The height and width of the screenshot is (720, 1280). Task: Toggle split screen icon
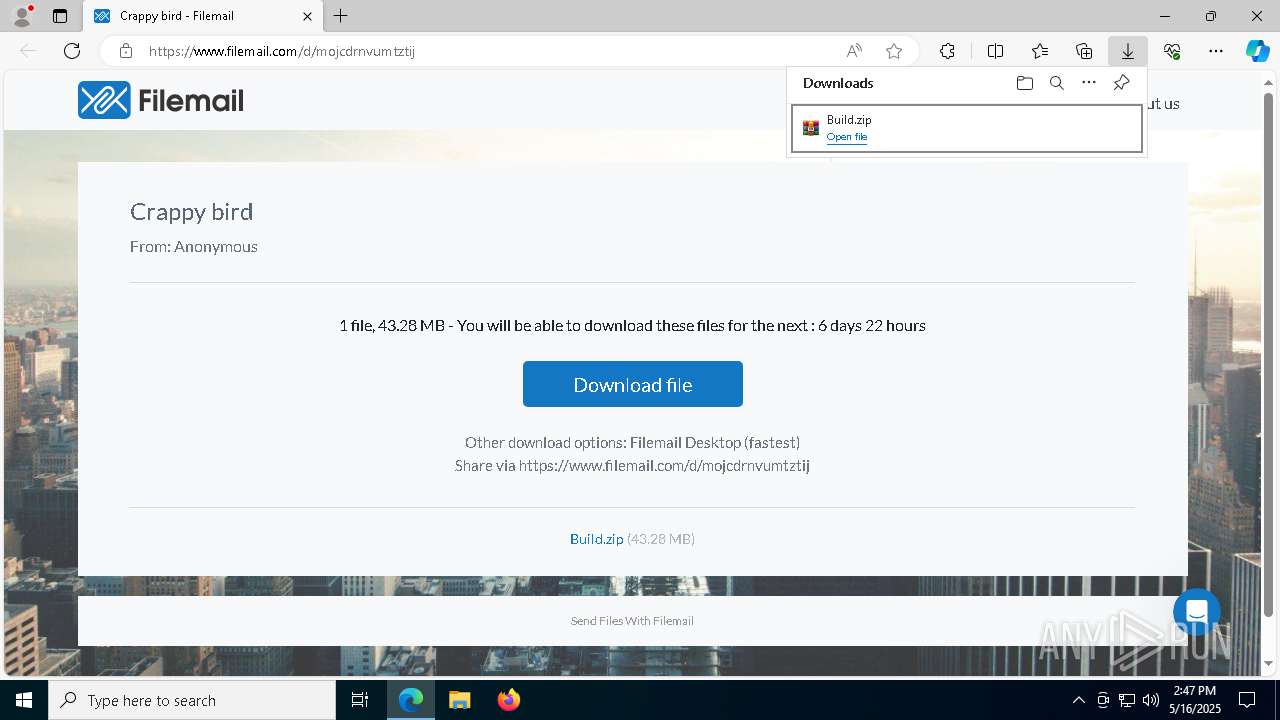(x=996, y=51)
